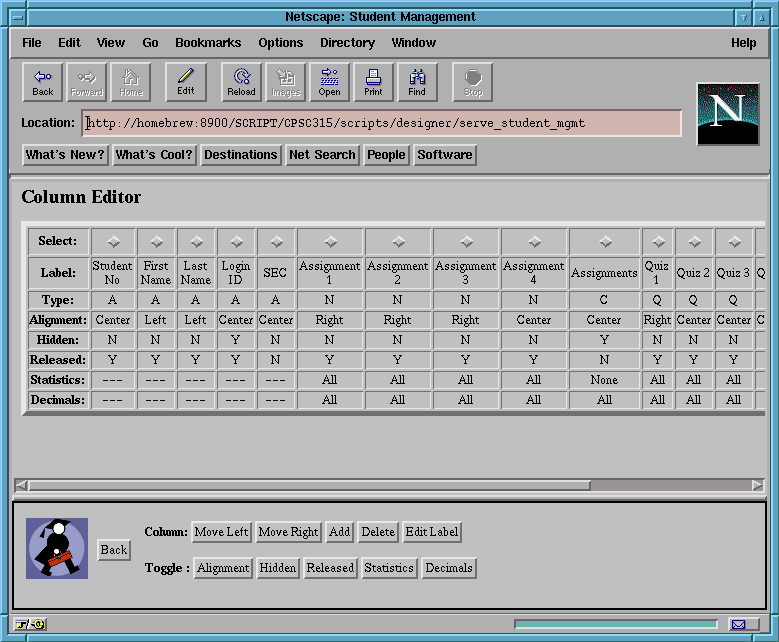This screenshot has height=642, width=779.
Task: Open the window menu button in title bar
Action: 18,17
